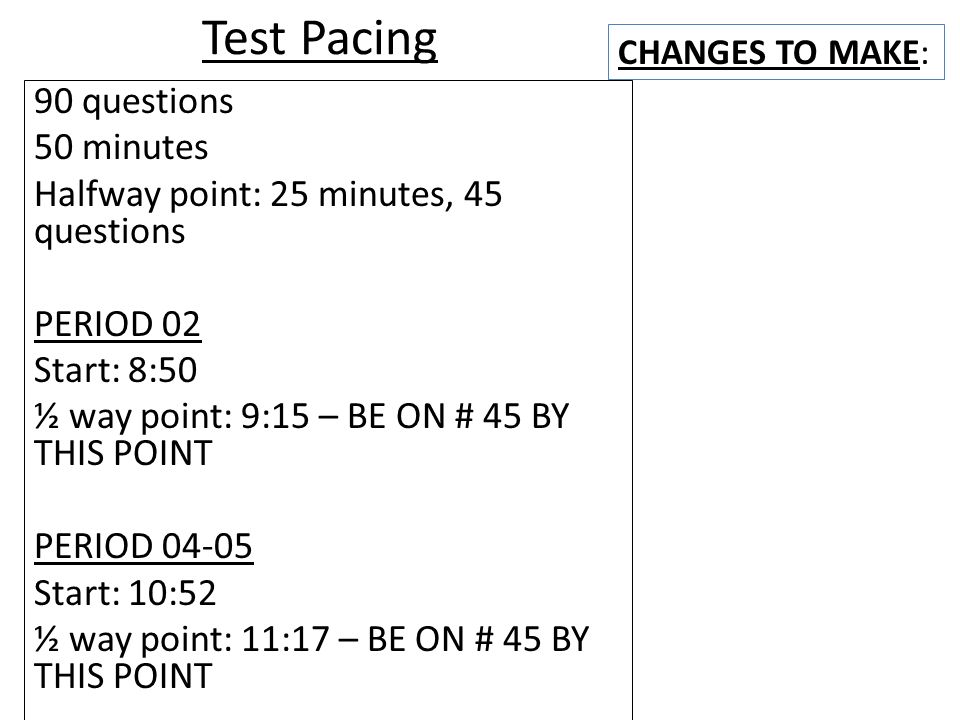The height and width of the screenshot is (720, 960).
Task: Select the CHANGES TO MAKE text box
Action: tap(776, 52)
